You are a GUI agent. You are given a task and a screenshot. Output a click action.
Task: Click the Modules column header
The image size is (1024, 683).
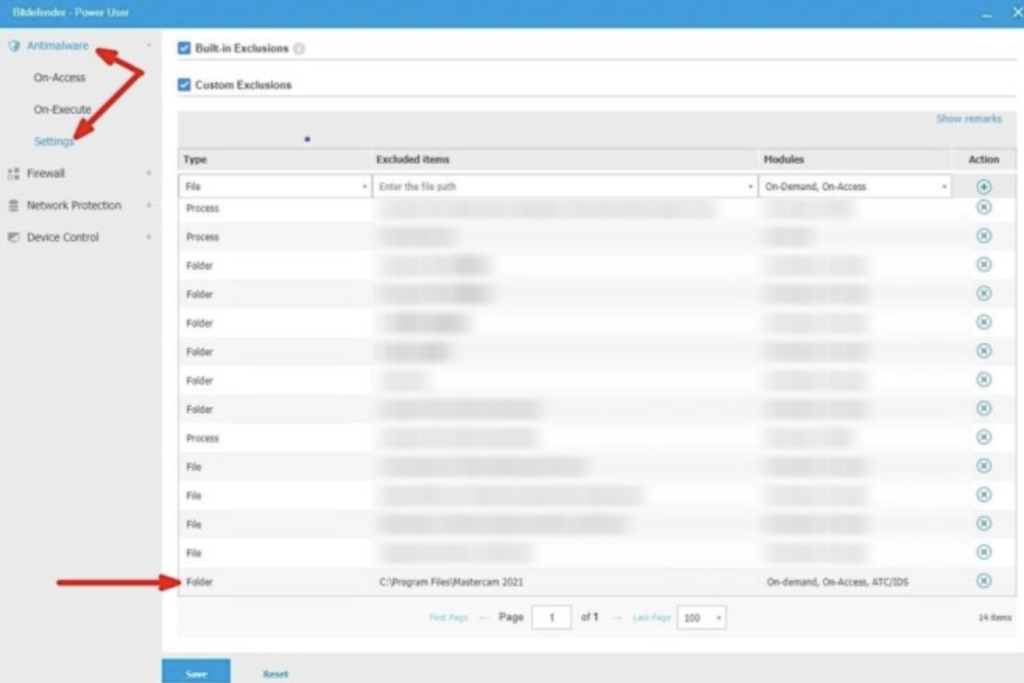click(784, 160)
